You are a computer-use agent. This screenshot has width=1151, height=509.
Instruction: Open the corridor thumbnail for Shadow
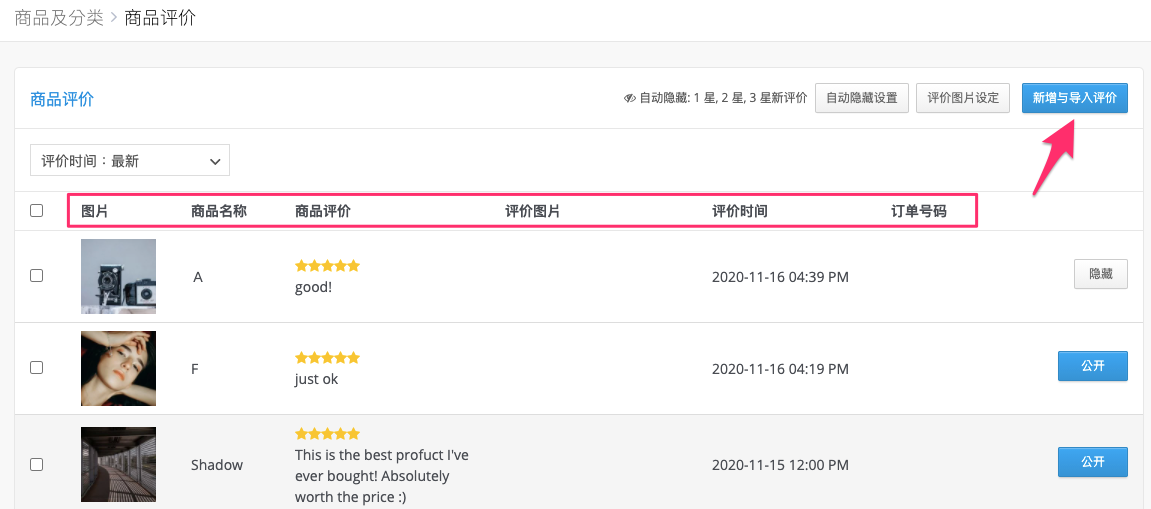pyautogui.click(x=118, y=464)
